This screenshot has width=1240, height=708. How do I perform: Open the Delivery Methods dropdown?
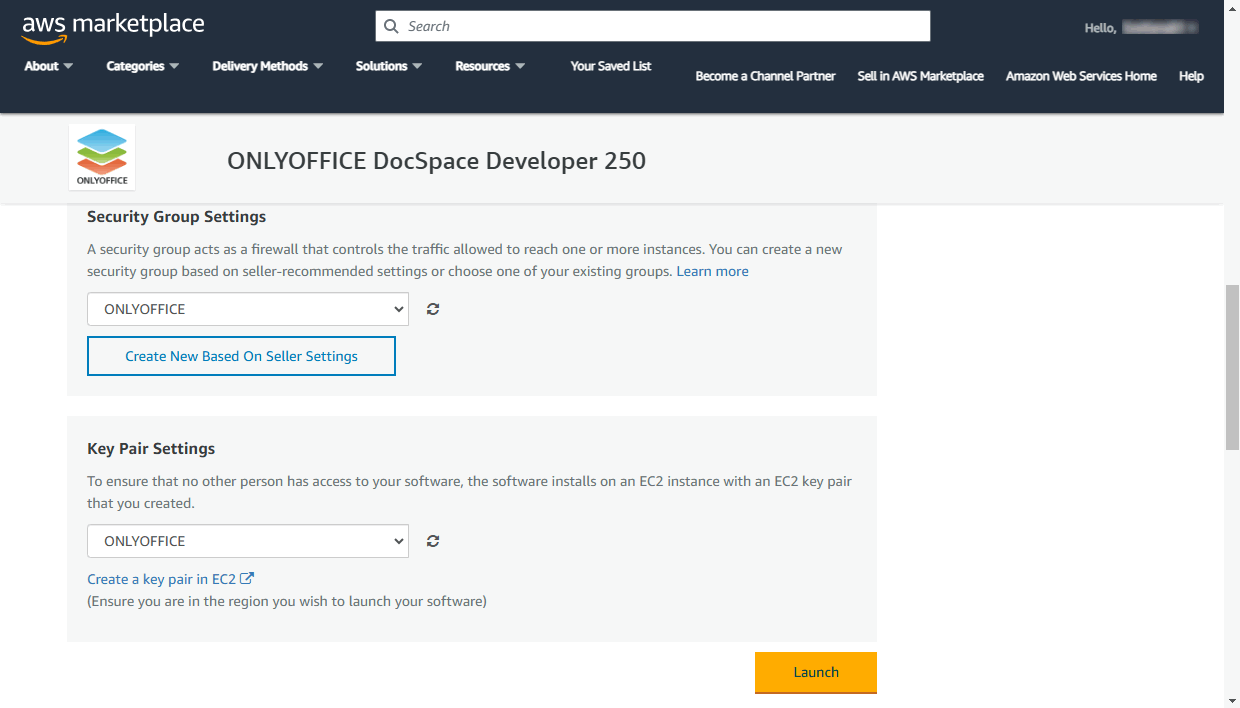click(266, 65)
